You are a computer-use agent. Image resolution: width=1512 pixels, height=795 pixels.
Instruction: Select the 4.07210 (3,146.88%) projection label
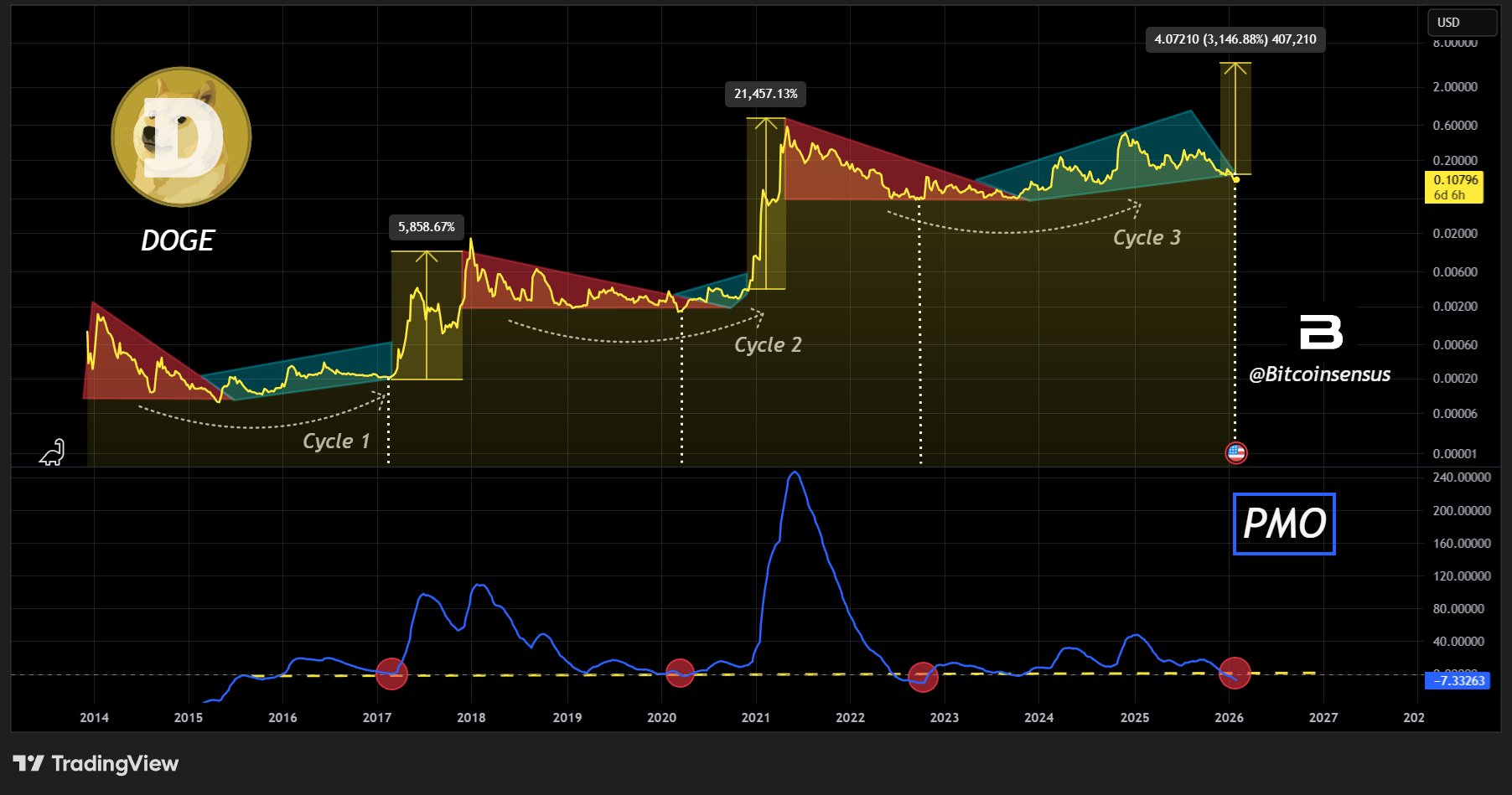click(1235, 39)
